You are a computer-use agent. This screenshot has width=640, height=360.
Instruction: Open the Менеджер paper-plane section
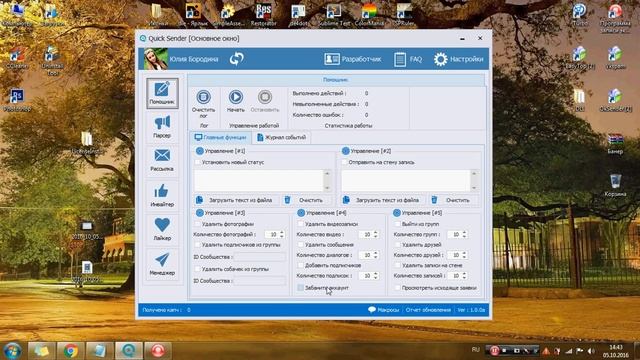162,264
